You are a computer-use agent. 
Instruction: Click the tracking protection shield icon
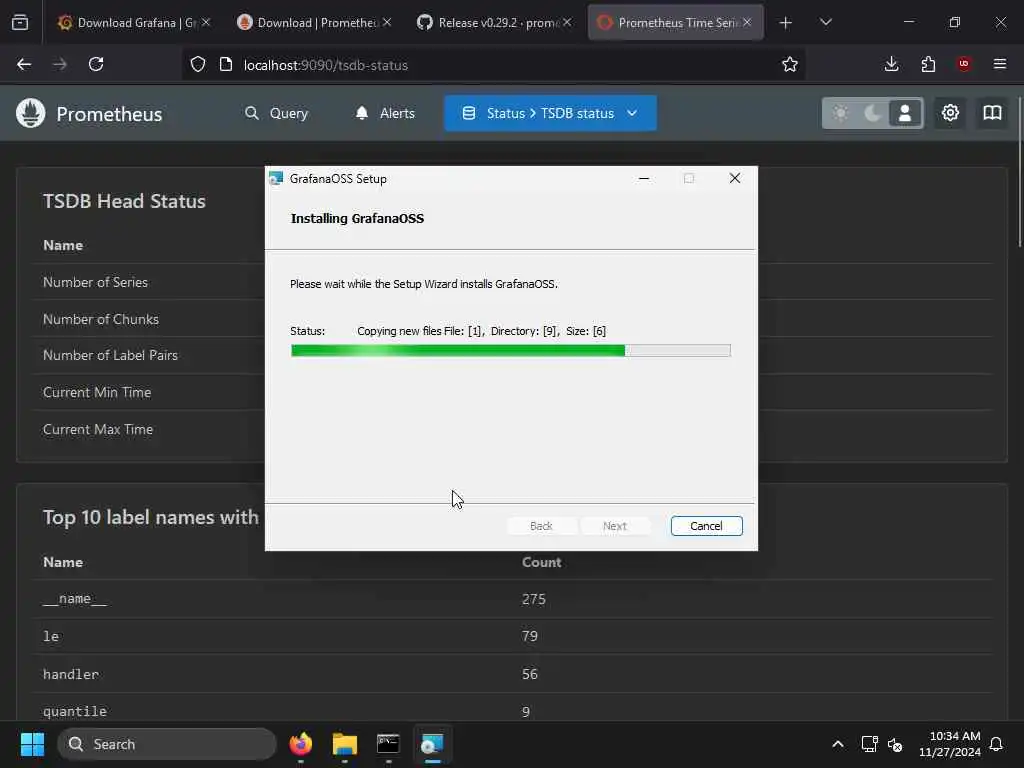coord(198,64)
